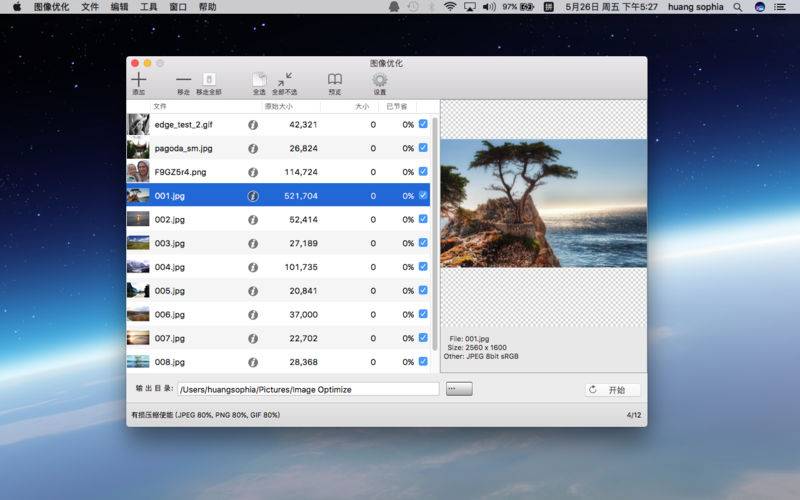Screen dimensions: 800x500
Task: Click the volume icon in menu bar
Action: click(488, 7)
